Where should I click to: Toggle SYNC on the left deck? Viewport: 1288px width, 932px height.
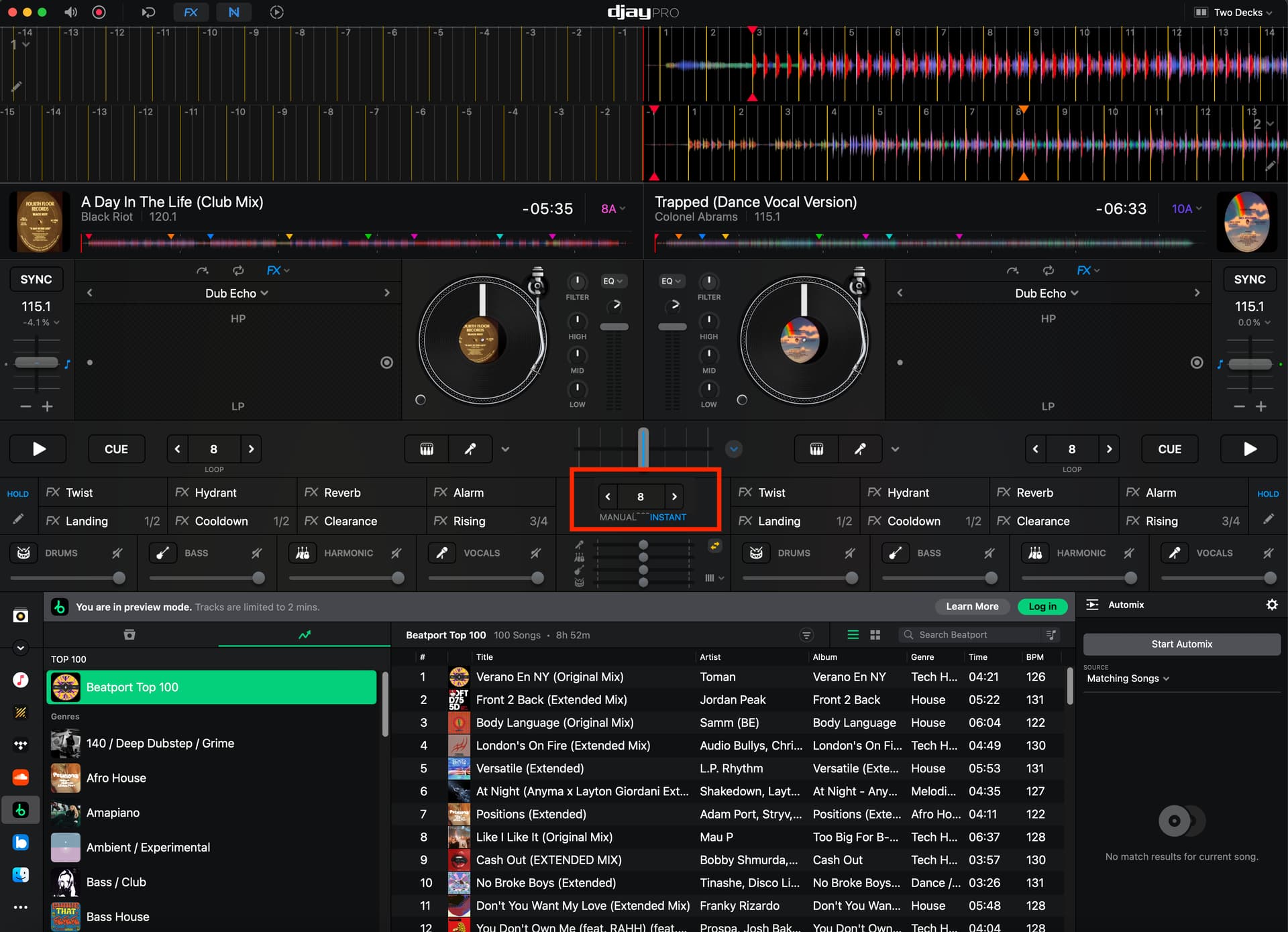pyautogui.click(x=36, y=280)
